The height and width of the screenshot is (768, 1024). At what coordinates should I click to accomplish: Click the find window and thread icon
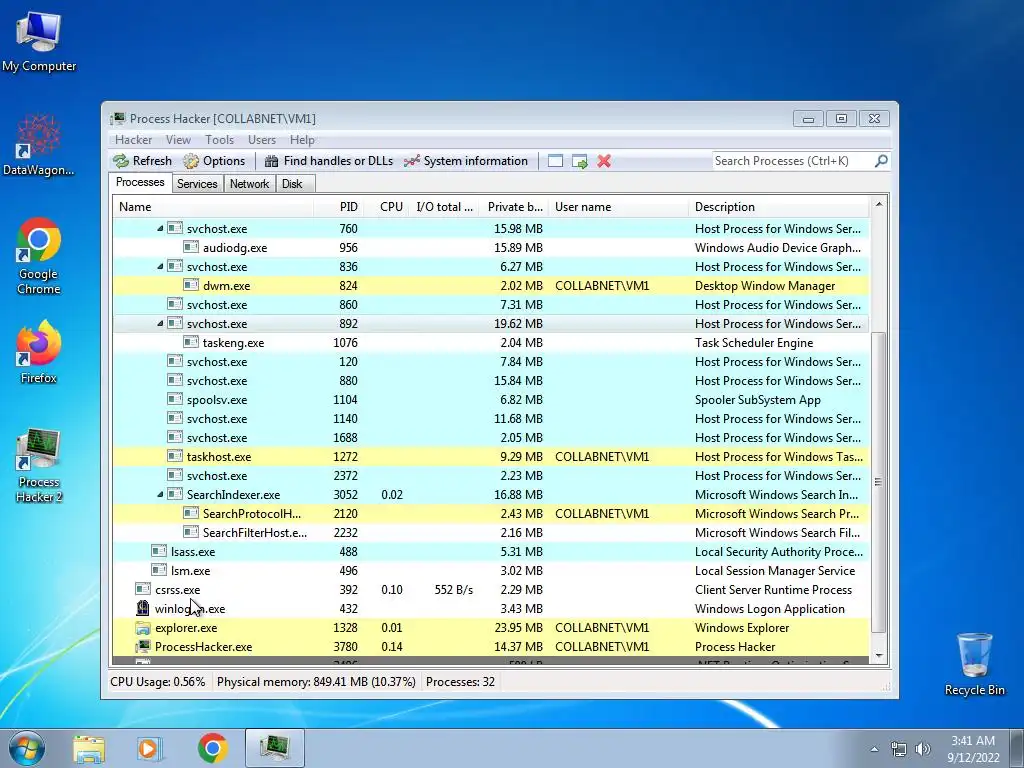(579, 161)
